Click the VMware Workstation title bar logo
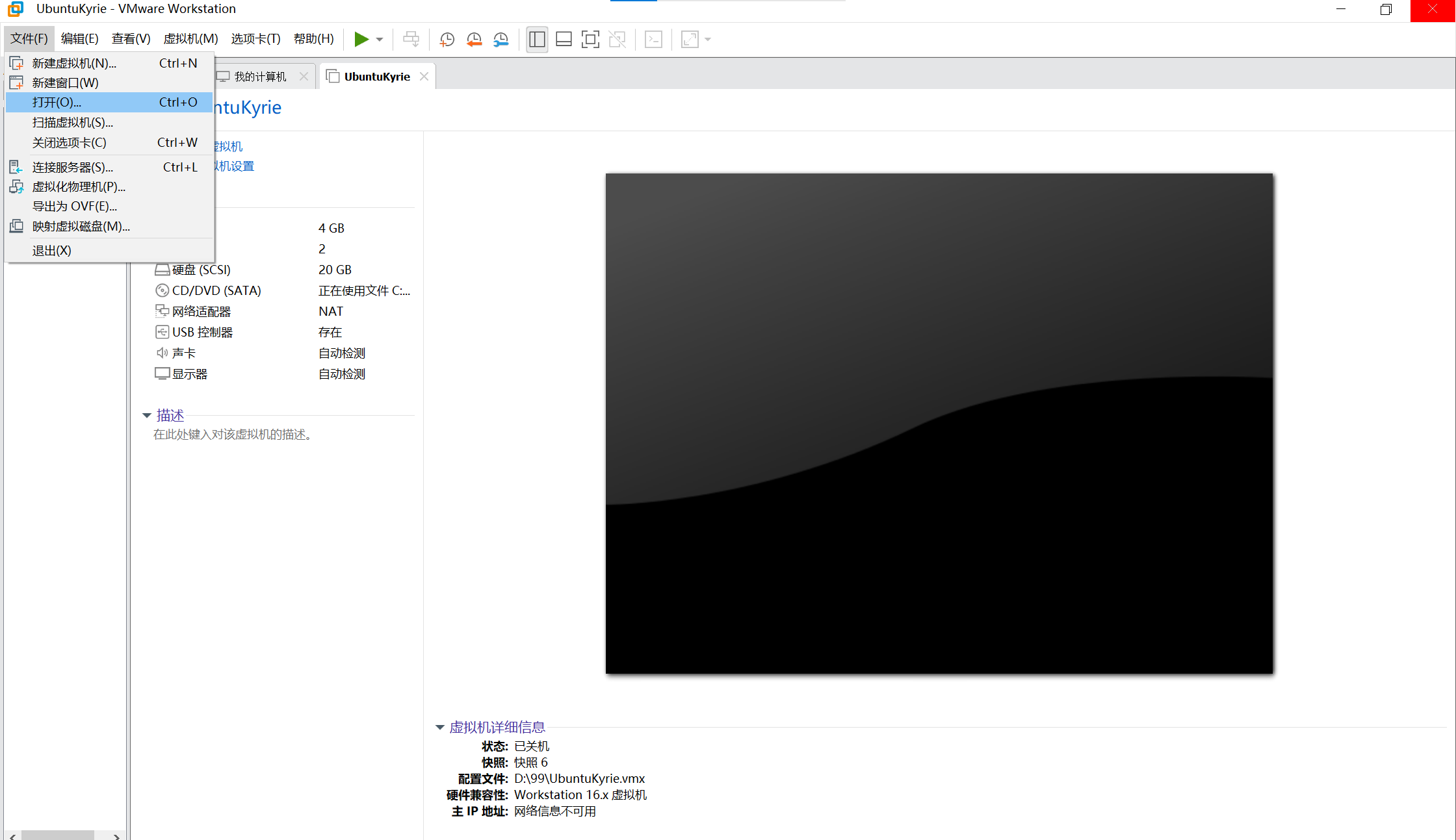This screenshot has width=1456, height=840. [16, 9]
